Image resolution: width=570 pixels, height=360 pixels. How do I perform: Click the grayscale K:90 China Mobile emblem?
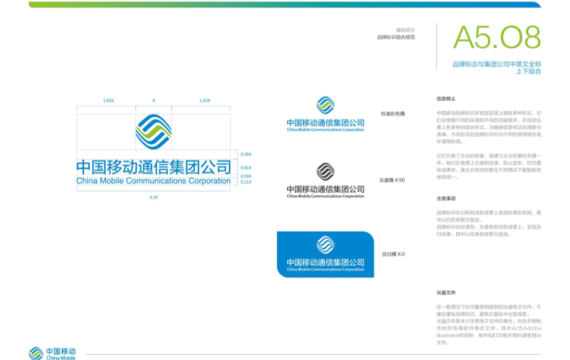325,171
